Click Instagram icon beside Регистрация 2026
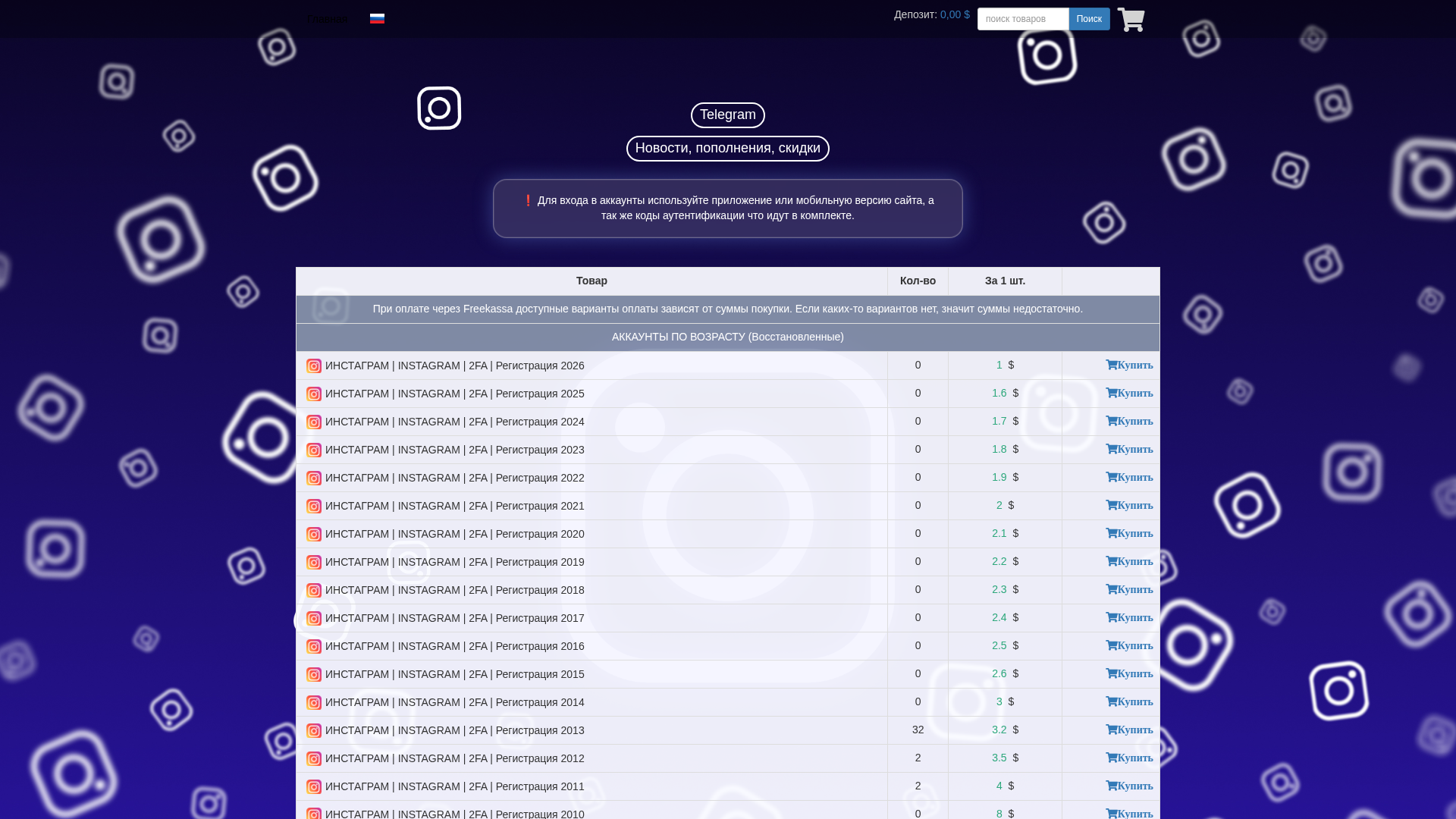This screenshot has height=819, width=1456. (x=314, y=366)
